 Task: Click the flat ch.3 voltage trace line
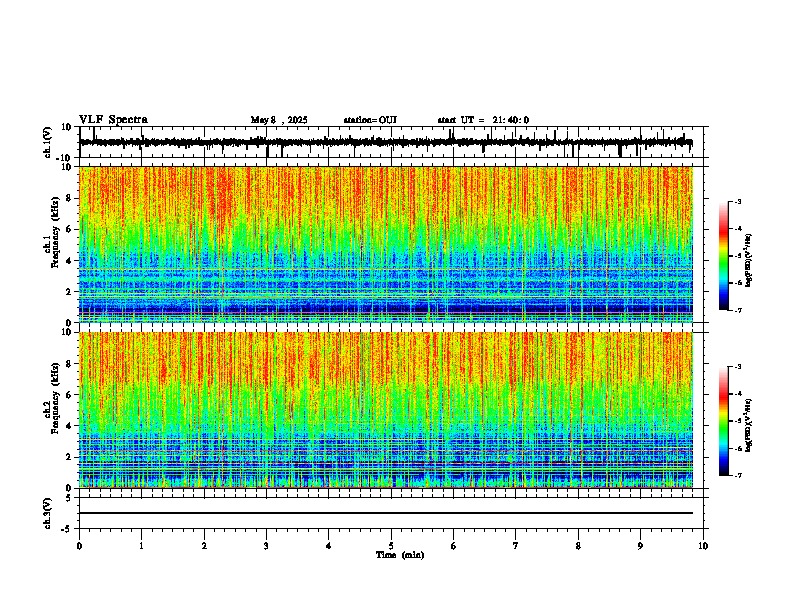(386, 513)
